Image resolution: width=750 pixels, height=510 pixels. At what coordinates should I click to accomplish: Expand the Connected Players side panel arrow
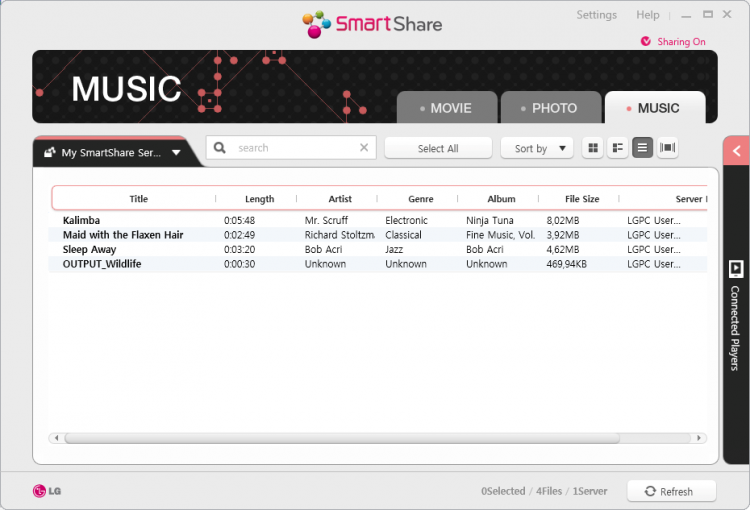(x=736, y=152)
